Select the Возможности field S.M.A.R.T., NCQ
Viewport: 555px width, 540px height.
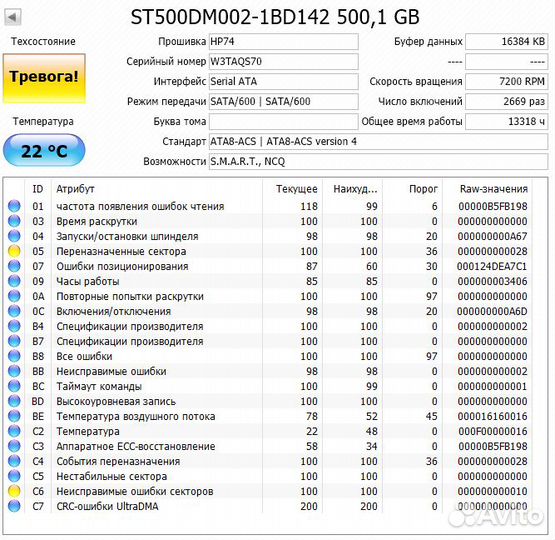click(378, 161)
